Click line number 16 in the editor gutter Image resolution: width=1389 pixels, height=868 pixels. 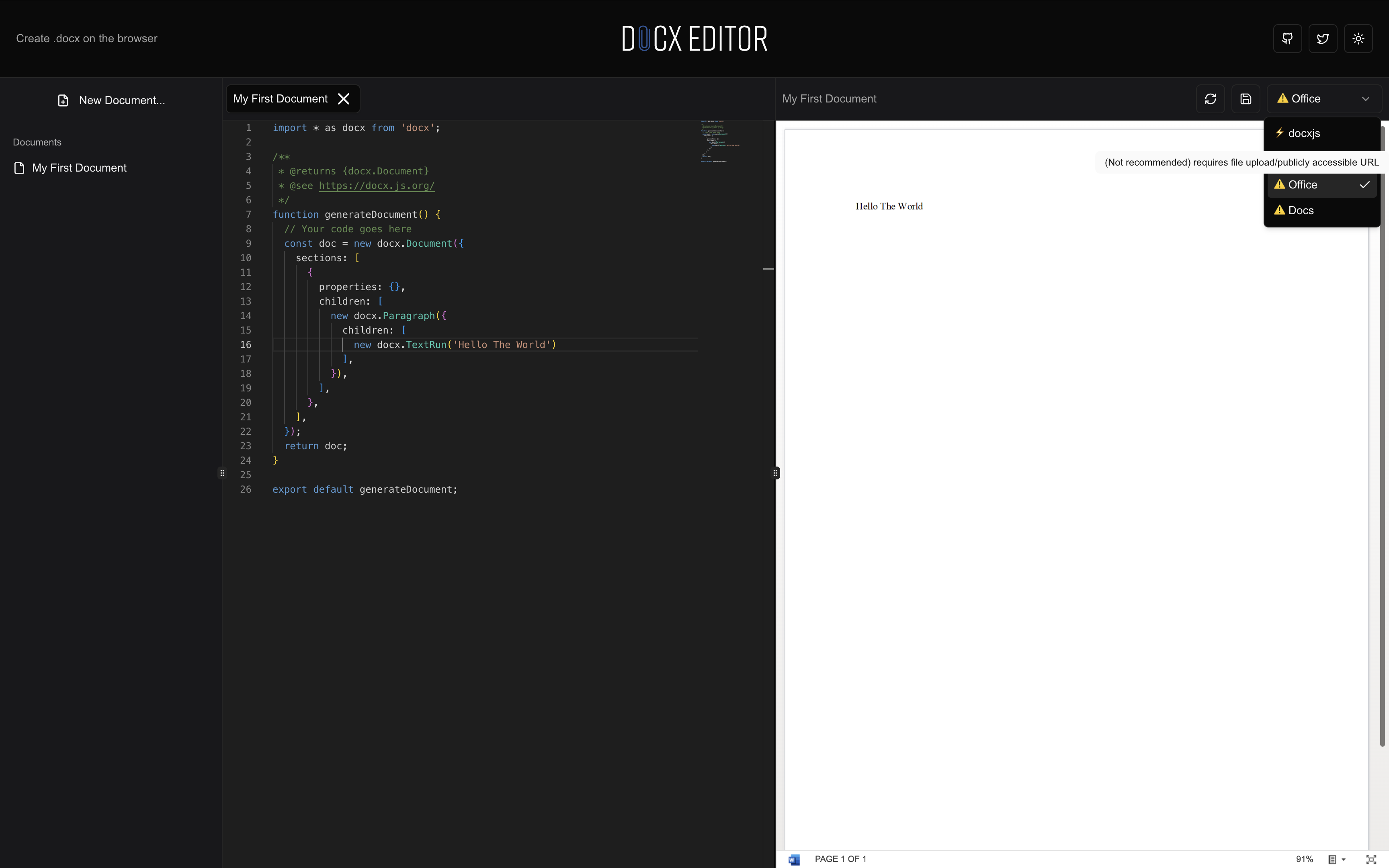pyautogui.click(x=246, y=344)
